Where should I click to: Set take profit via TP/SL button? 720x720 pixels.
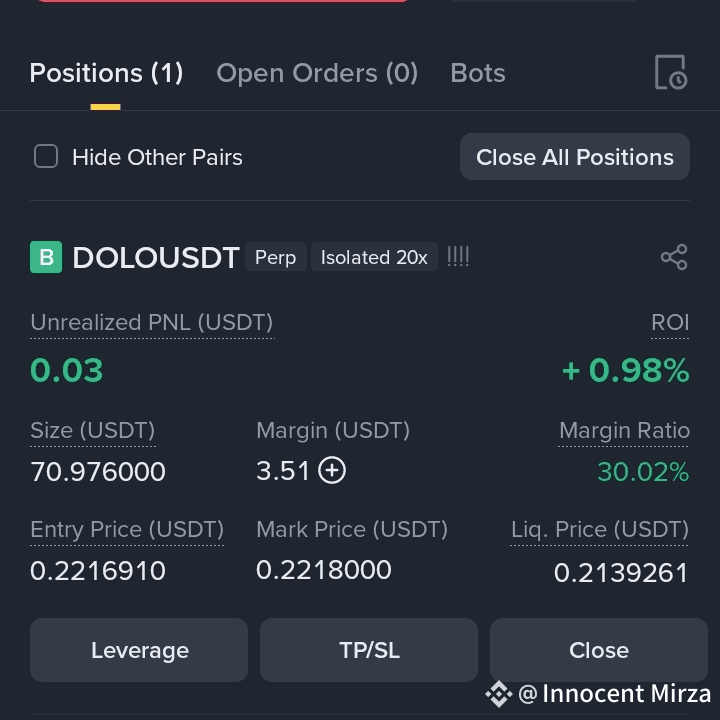coord(369,650)
